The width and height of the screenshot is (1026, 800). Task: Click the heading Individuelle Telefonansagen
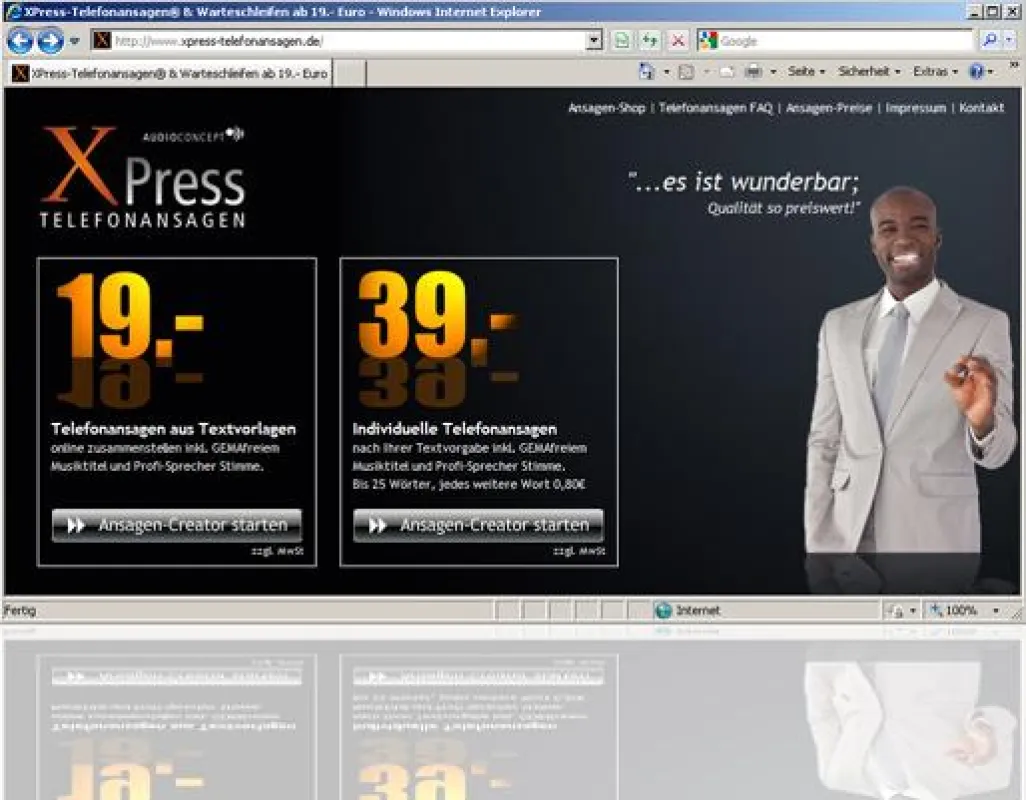(455, 429)
